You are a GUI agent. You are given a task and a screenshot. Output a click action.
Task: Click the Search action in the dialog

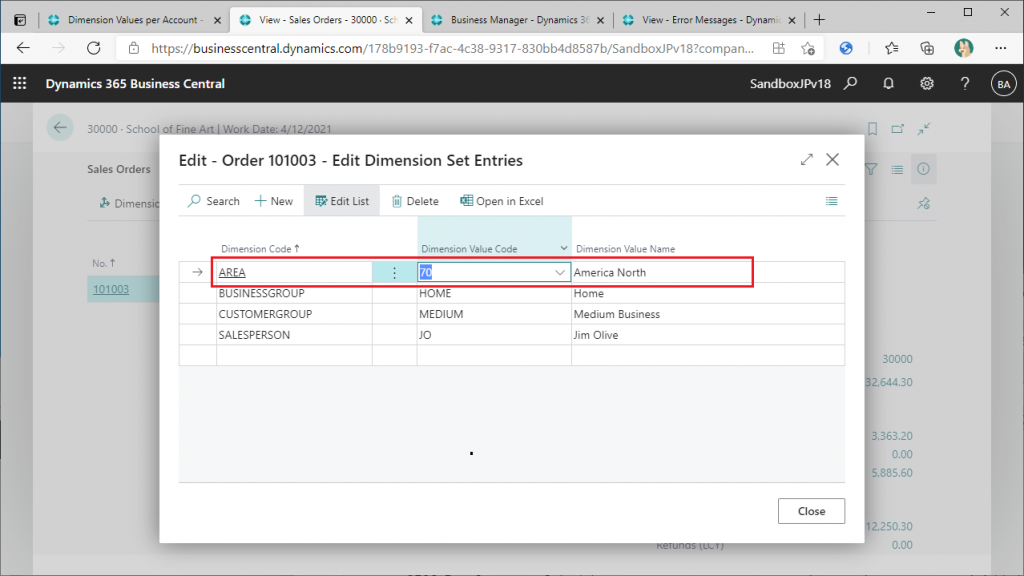pos(214,201)
